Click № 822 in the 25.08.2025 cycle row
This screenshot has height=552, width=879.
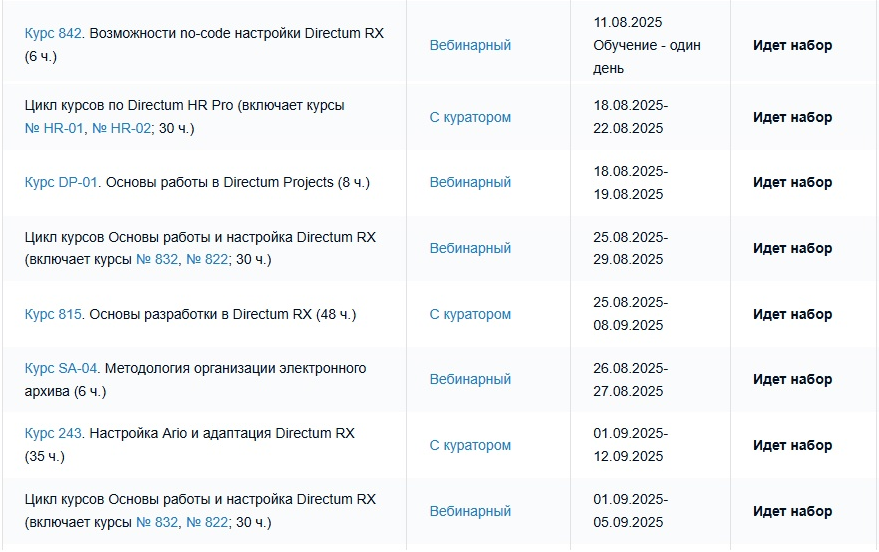coord(207,259)
